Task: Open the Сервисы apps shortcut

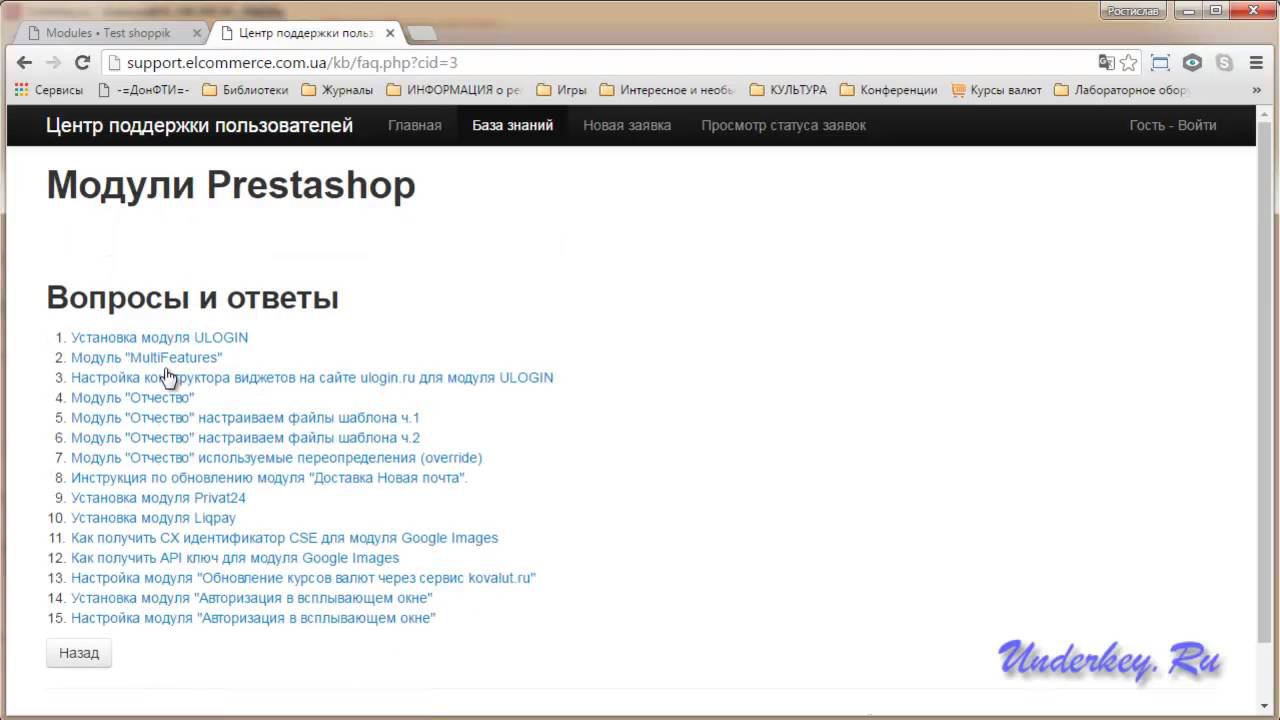Action: (x=49, y=90)
